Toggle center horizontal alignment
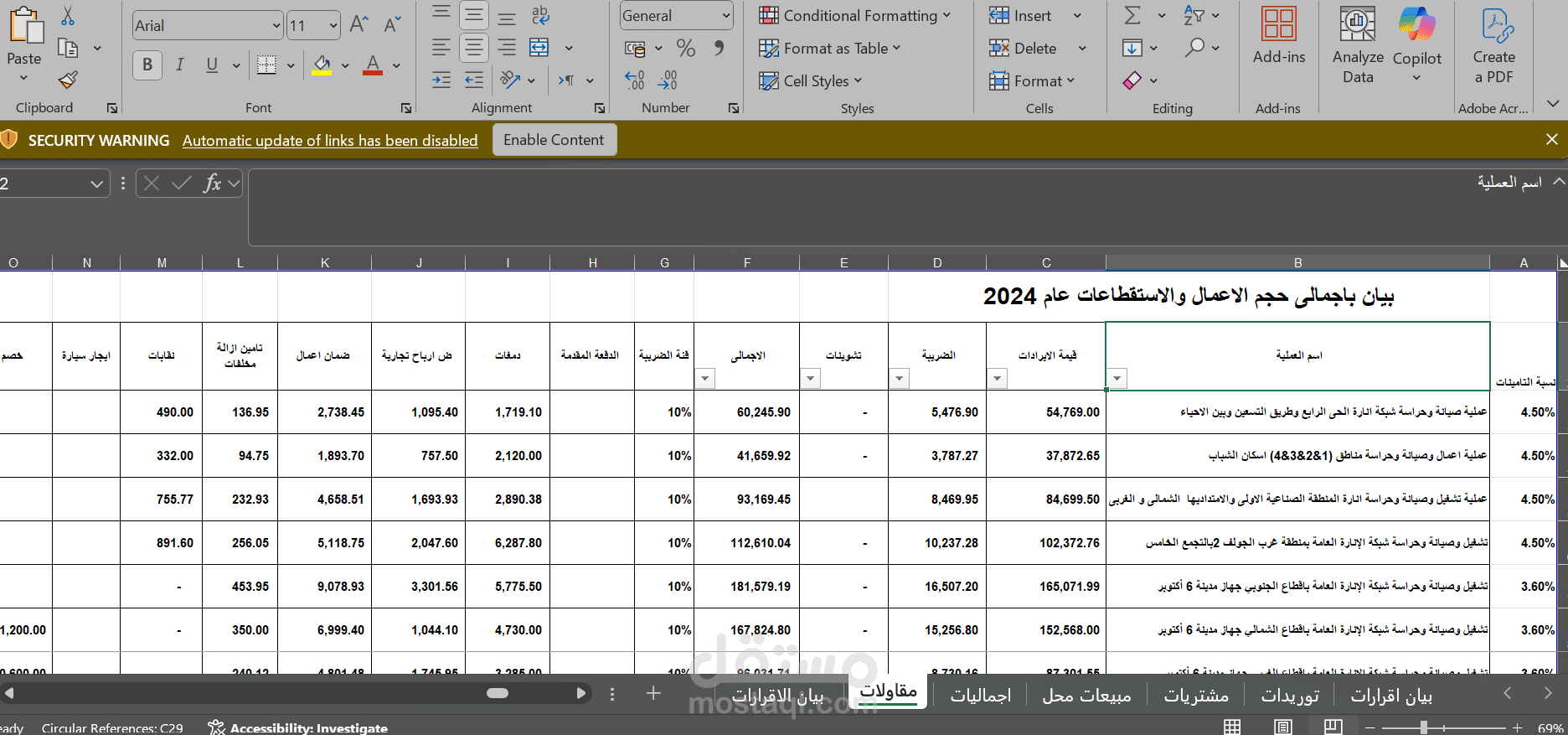The width and height of the screenshot is (1568, 735). tap(474, 48)
